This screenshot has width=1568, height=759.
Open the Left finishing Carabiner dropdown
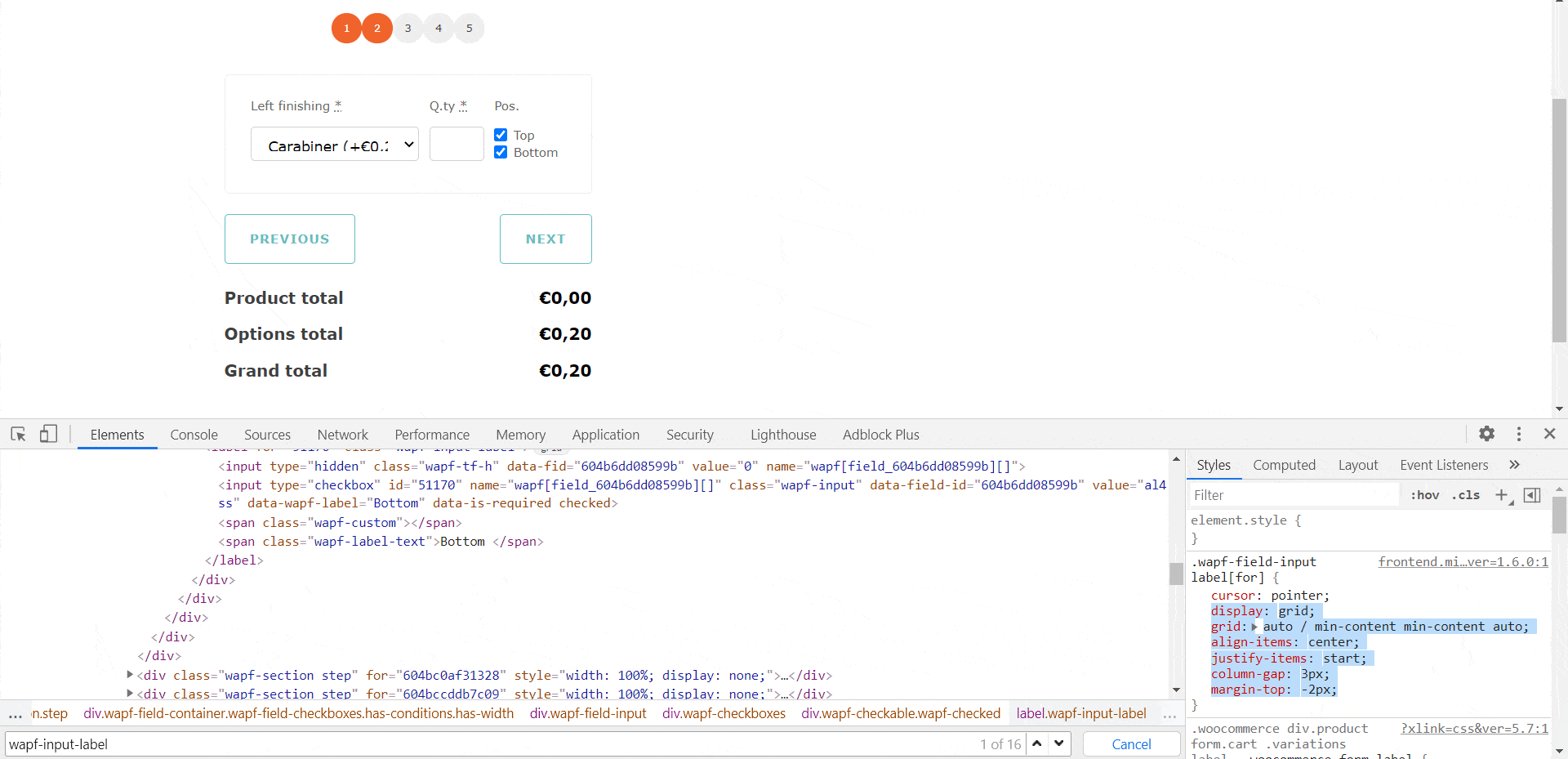click(334, 145)
